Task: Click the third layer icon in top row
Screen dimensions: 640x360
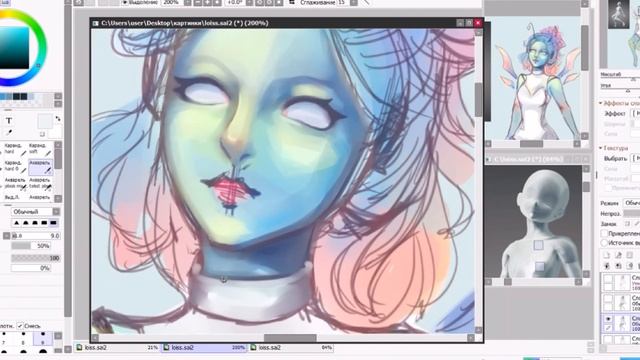Action: [629, 256]
